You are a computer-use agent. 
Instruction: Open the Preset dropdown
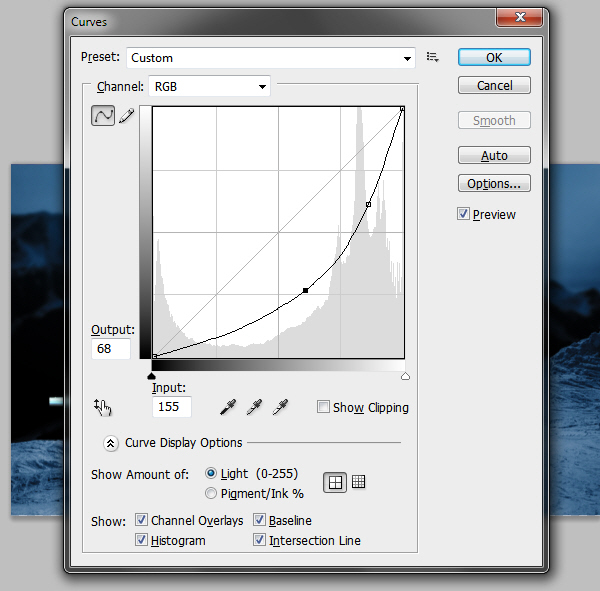(x=271, y=58)
